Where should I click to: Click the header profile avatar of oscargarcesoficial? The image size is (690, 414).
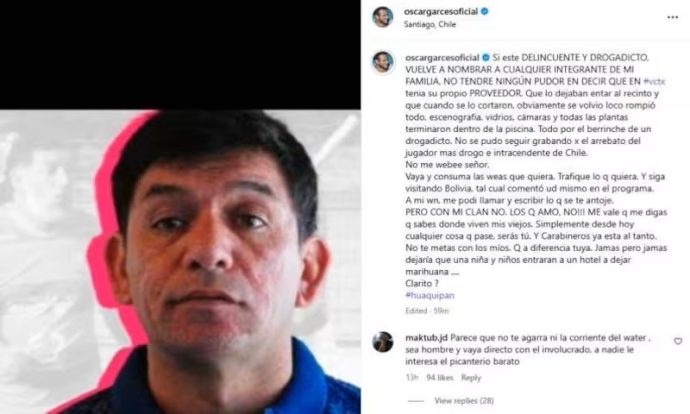click(x=383, y=17)
